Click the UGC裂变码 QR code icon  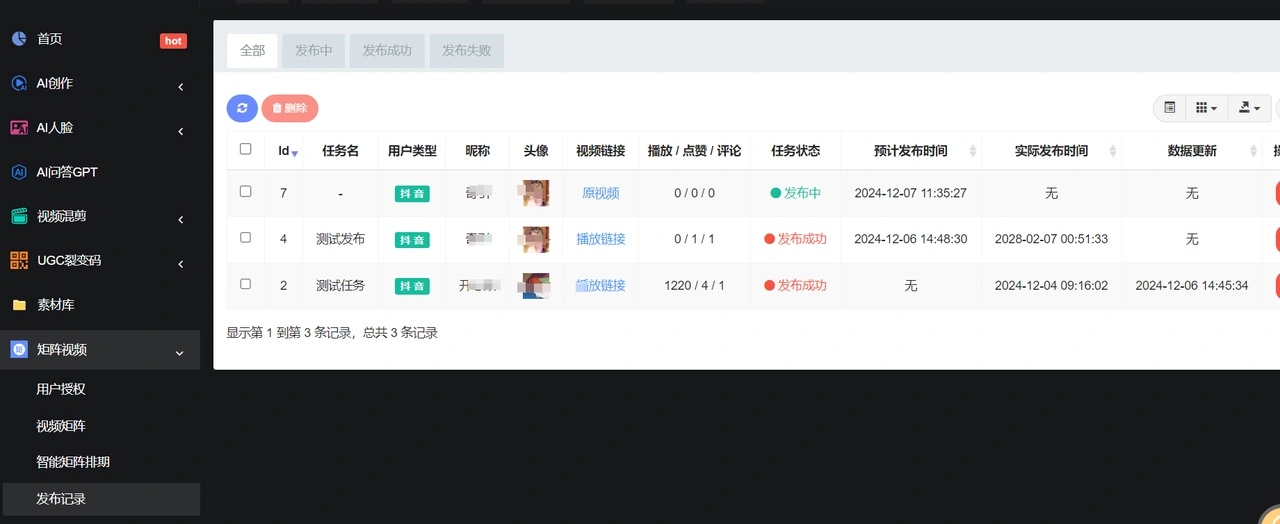coord(19,260)
